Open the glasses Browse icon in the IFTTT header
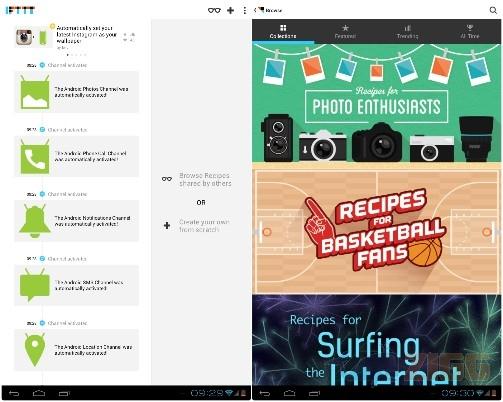The image size is (503, 402). [x=214, y=11]
